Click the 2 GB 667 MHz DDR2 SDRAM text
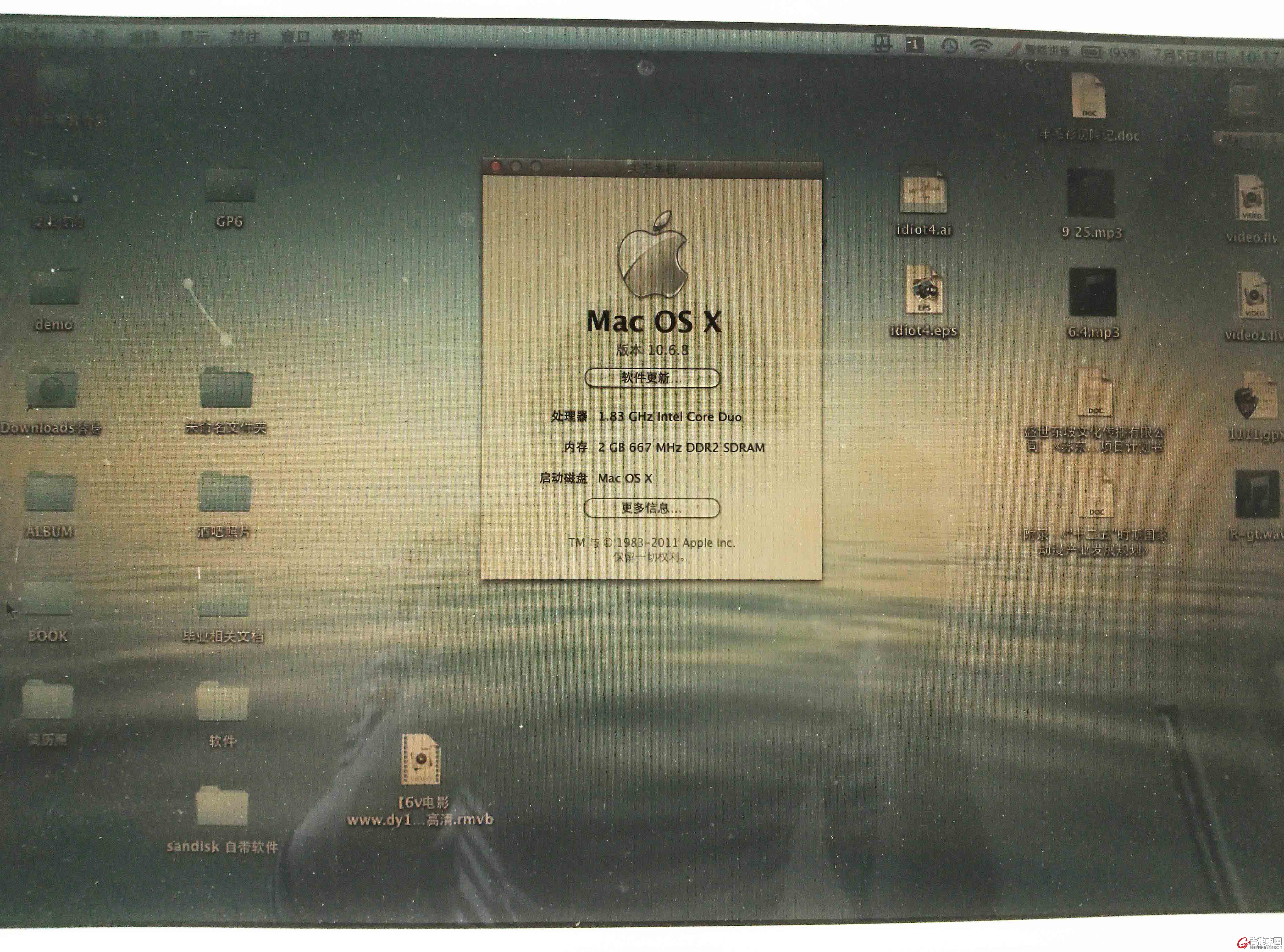The width and height of the screenshot is (1284, 952). click(681, 447)
